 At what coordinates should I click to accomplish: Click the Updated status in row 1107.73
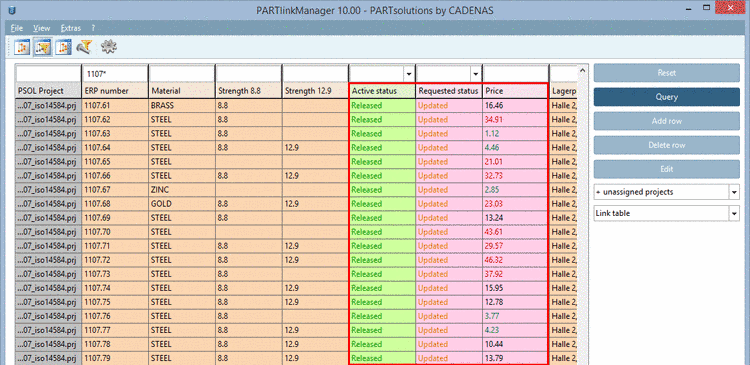point(449,274)
